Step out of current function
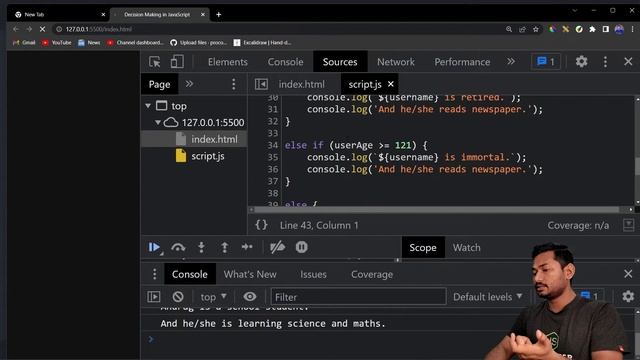Image resolution: width=640 pixels, height=360 pixels. pos(224,247)
